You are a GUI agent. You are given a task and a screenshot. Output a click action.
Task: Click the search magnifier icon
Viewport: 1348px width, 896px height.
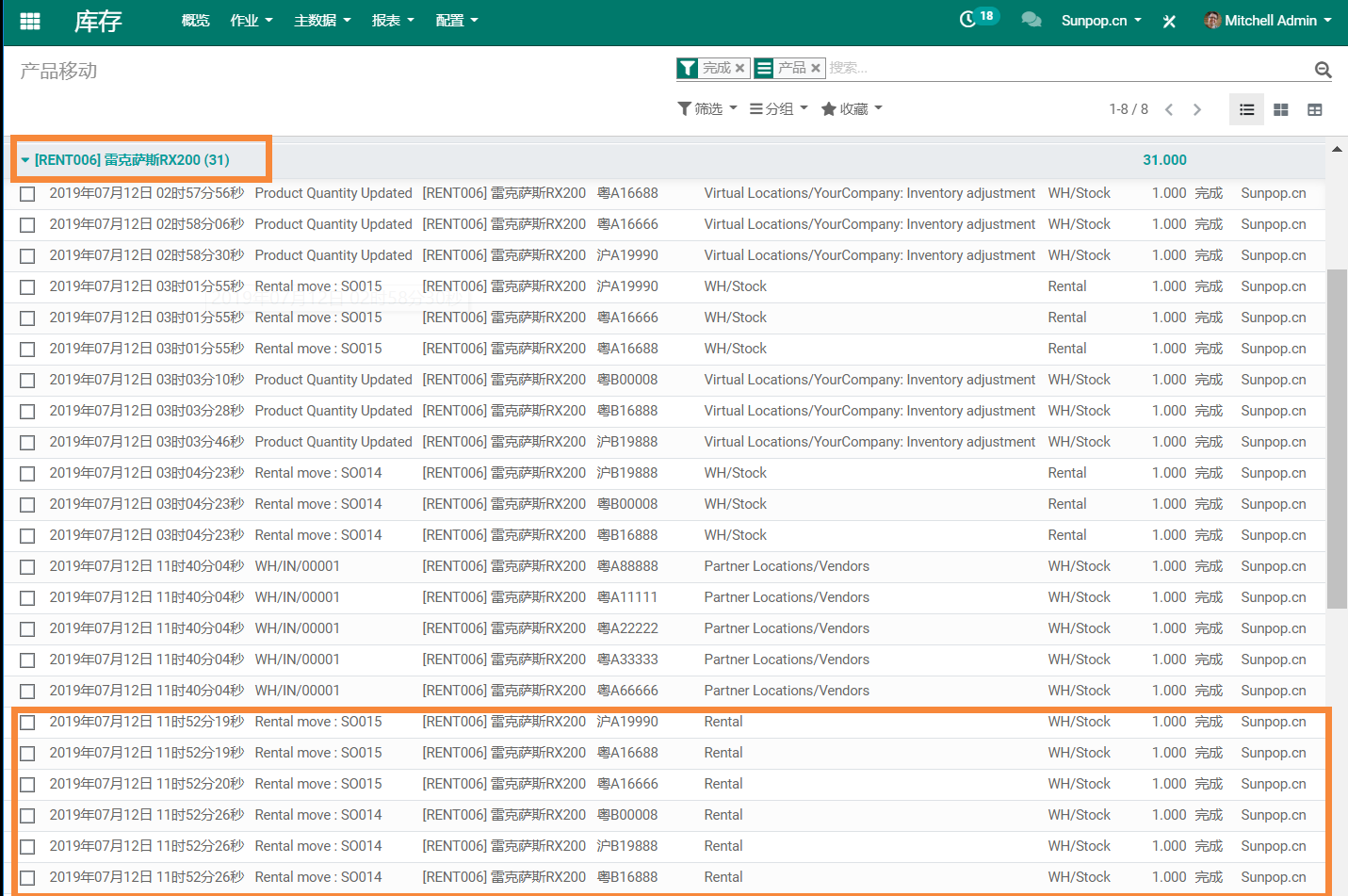(x=1323, y=70)
